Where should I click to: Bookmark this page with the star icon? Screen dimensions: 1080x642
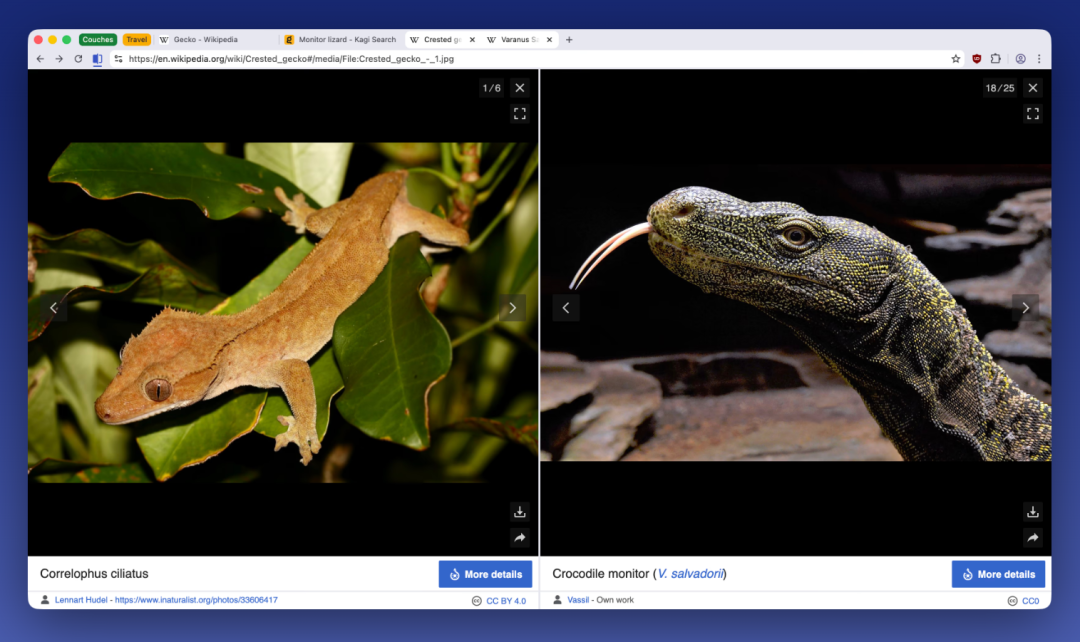[956, 59]
